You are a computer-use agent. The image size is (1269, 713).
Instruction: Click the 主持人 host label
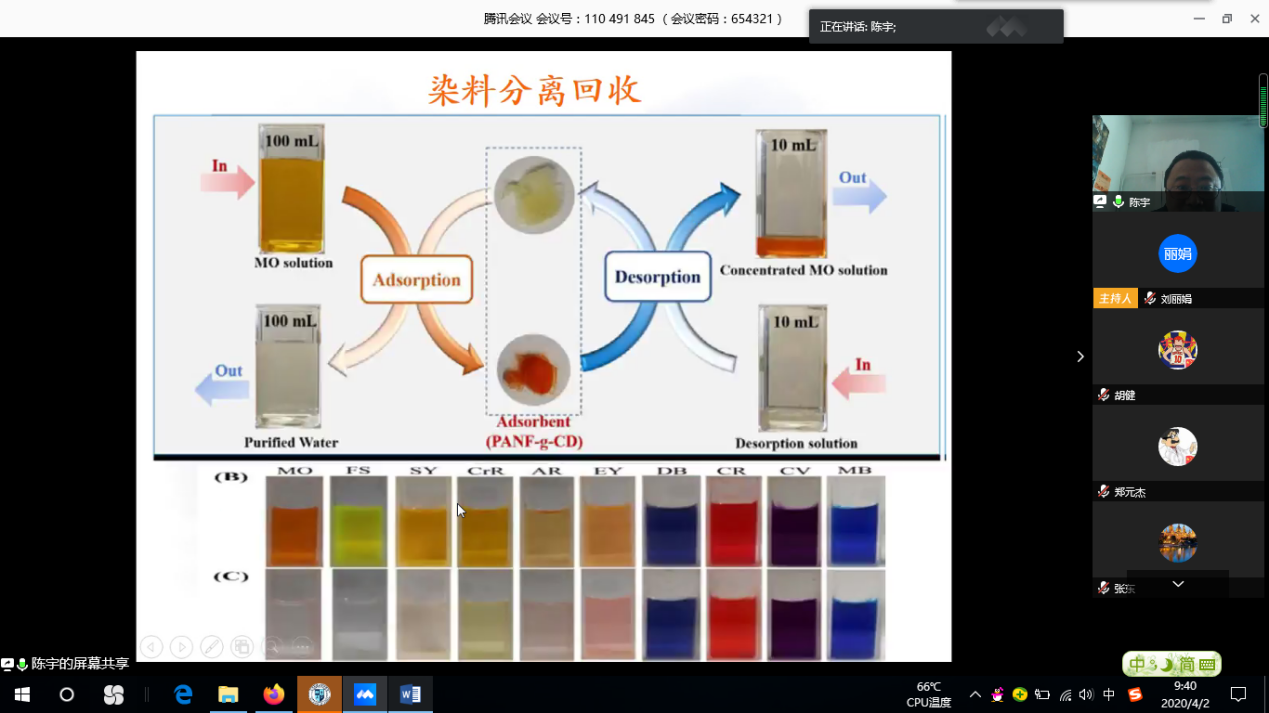[1115, 298]
